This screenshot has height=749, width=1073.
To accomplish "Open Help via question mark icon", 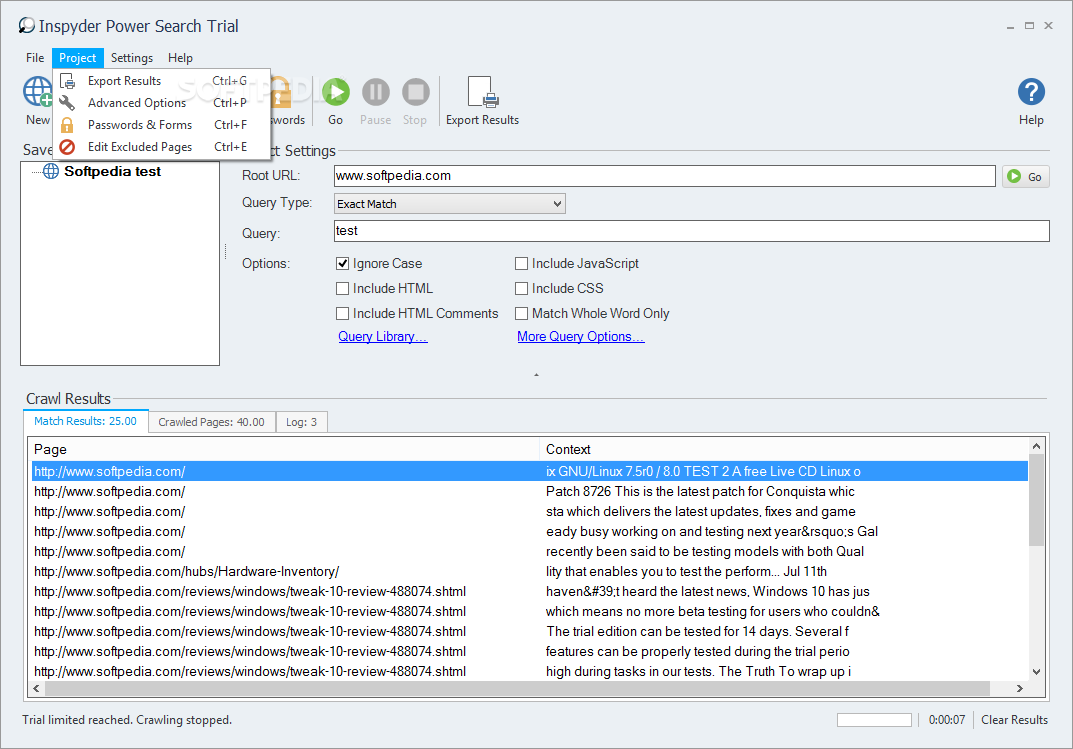I will pyautogui.click(x=1031, y=92).
